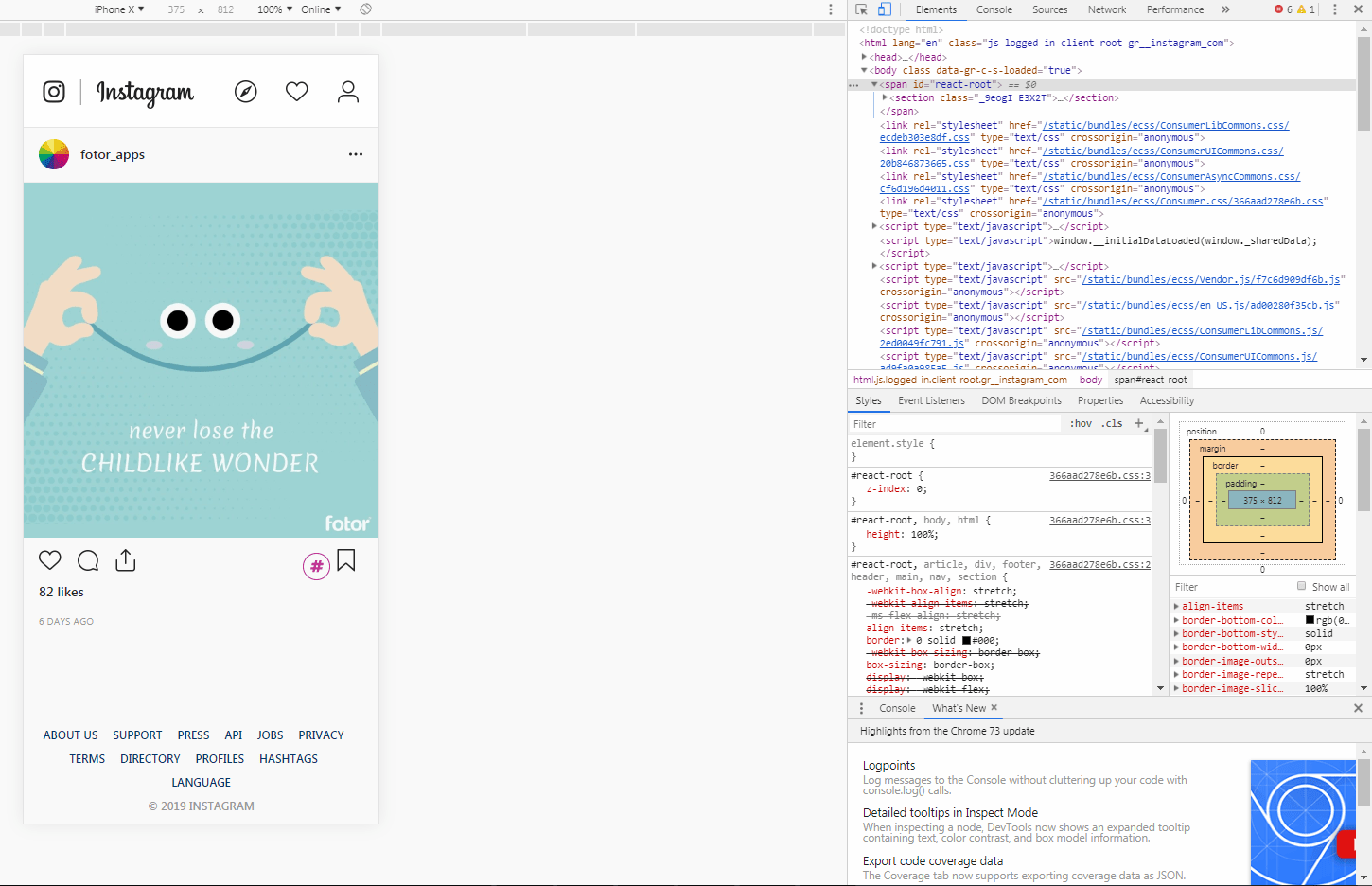Switch to the Network tab
This screenshot has height=886, width=1372.
(1107, 9)
